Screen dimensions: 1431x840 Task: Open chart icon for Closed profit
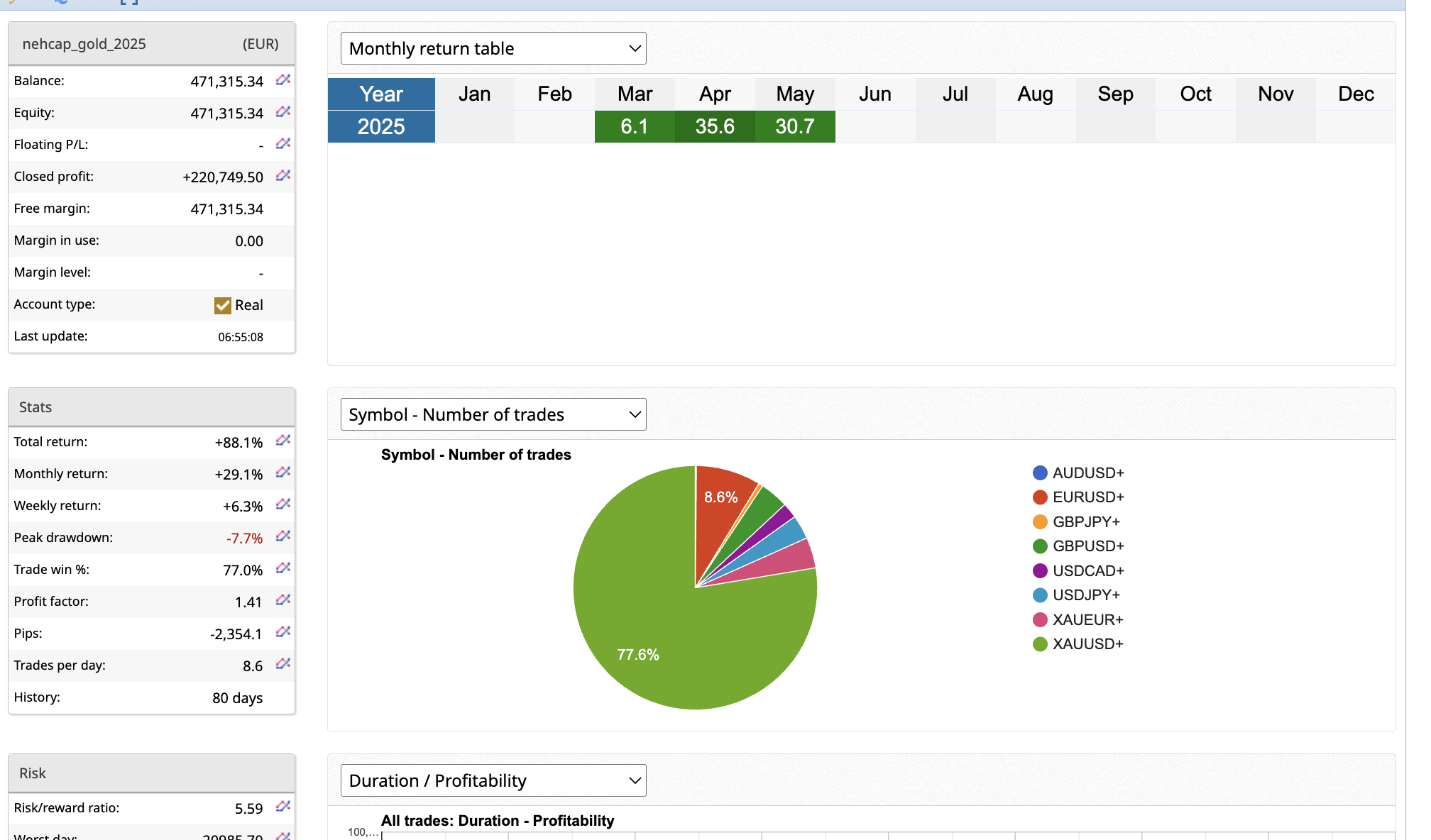[283, 176]
